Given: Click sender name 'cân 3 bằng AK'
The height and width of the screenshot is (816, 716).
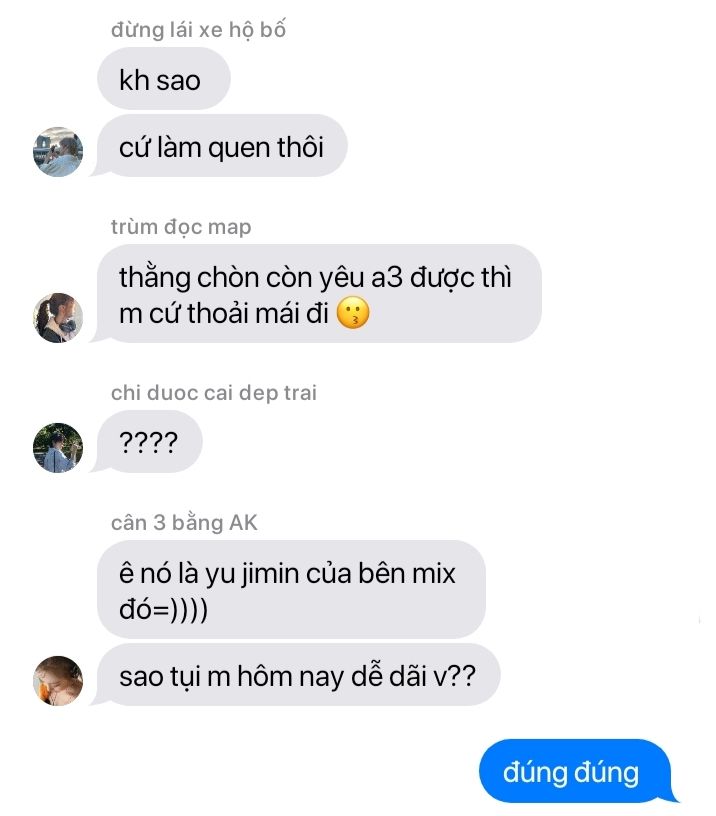Looking at the screenshot, I should click(184, 522).
